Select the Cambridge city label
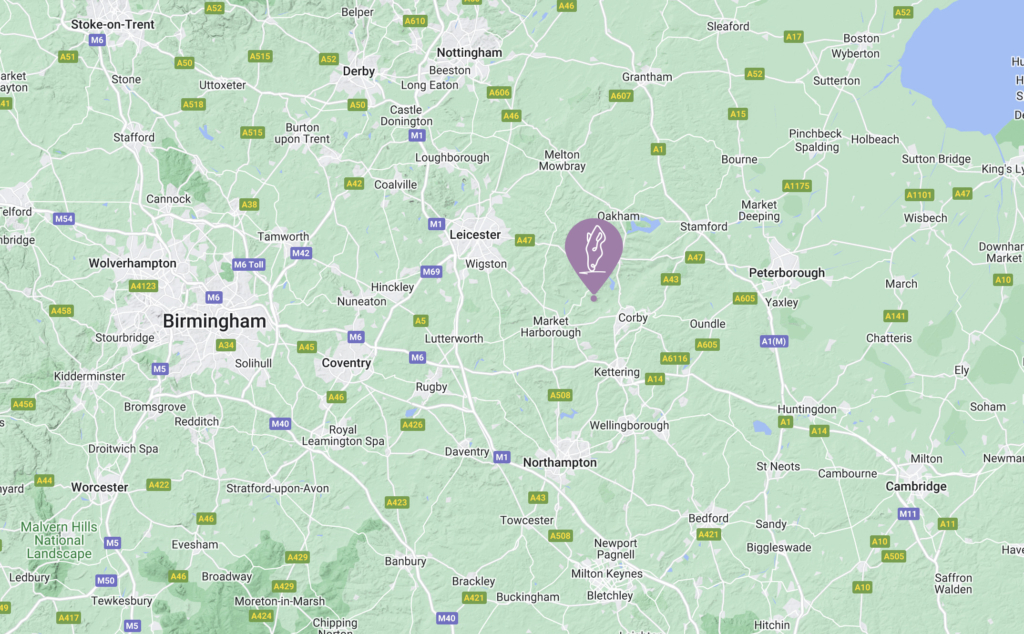 point(916,486)
